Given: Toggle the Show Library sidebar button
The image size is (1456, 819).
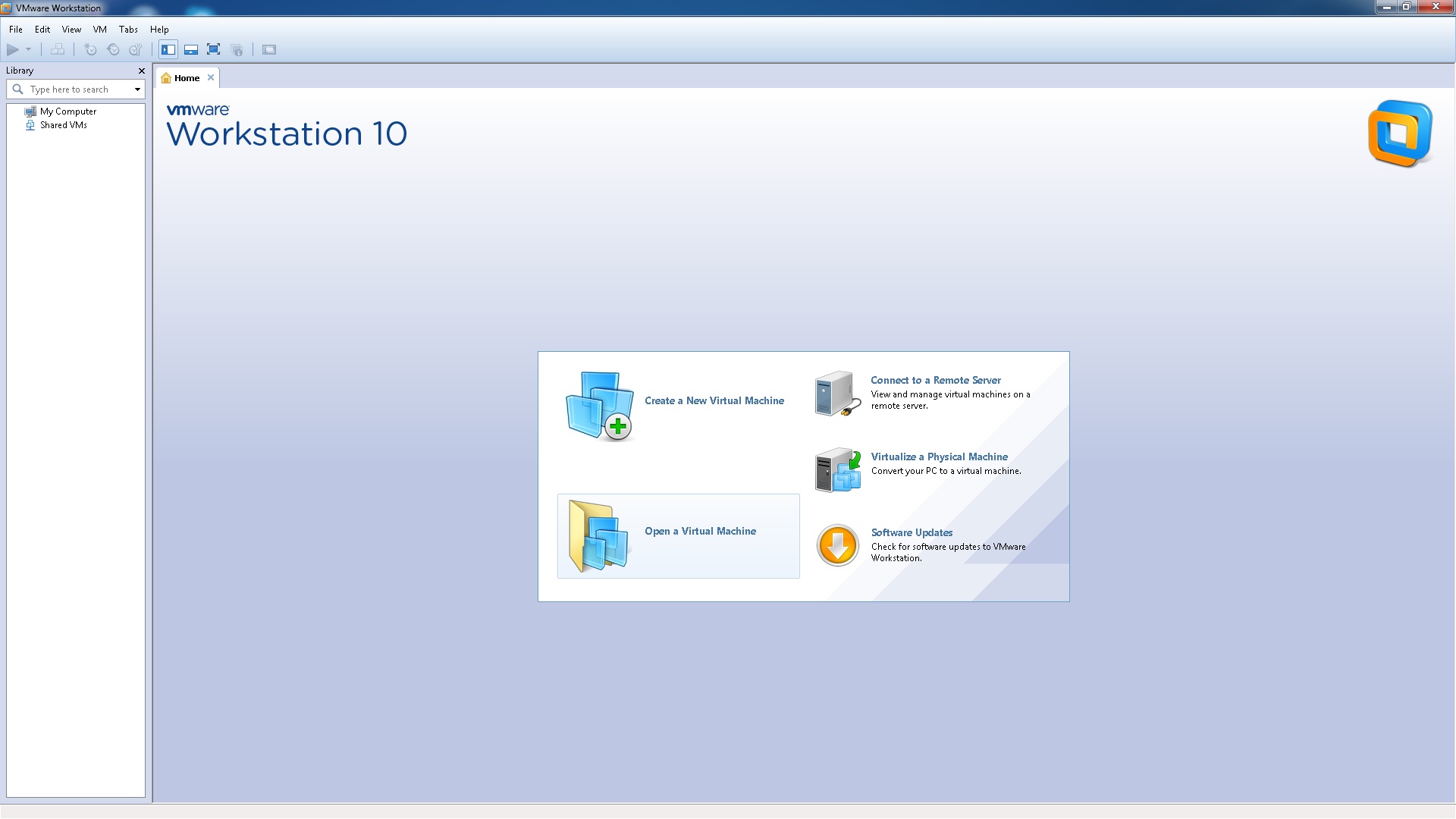Looking at the screenshot, I should tap(168, 50).
